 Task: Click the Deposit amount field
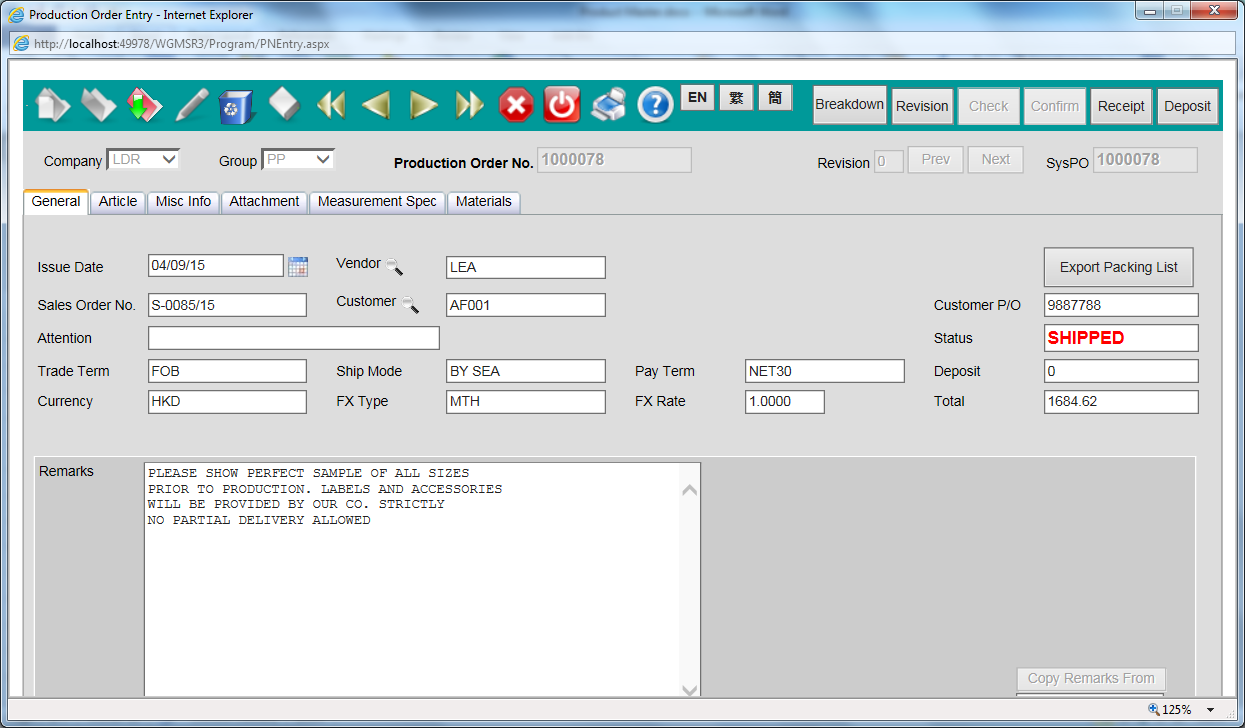point(1121,371)
